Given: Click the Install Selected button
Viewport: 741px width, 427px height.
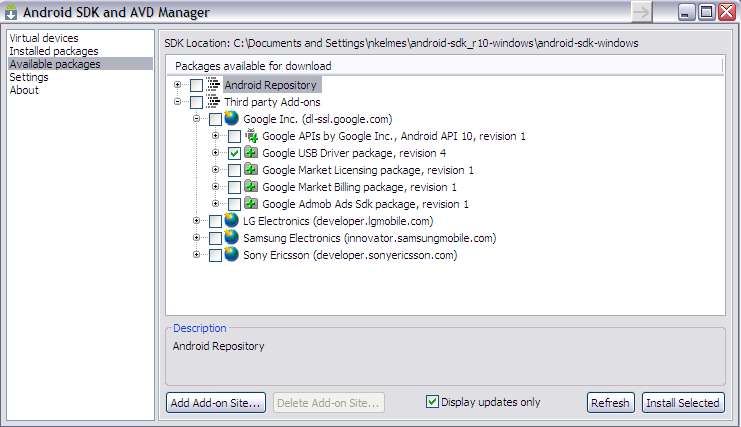Looking at the screenshot, I should point(683,403).
